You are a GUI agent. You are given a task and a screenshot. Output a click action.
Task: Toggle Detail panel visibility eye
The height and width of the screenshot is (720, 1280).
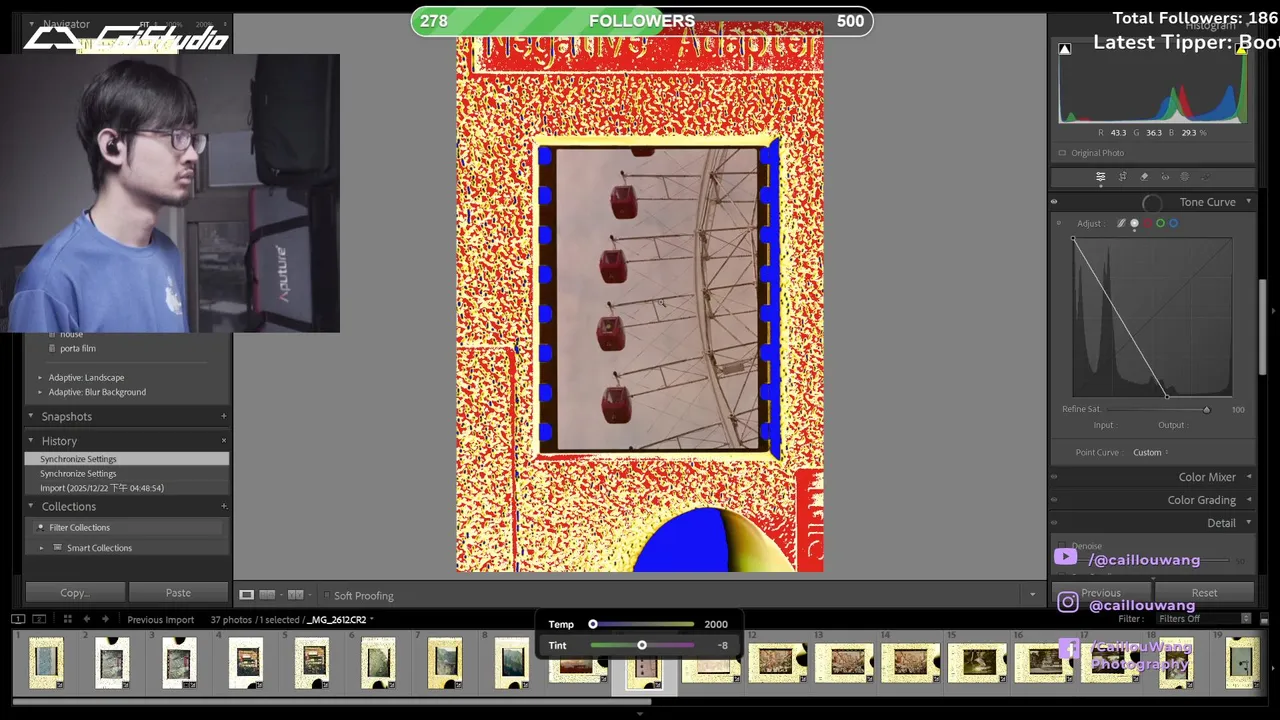[1054, 523]
